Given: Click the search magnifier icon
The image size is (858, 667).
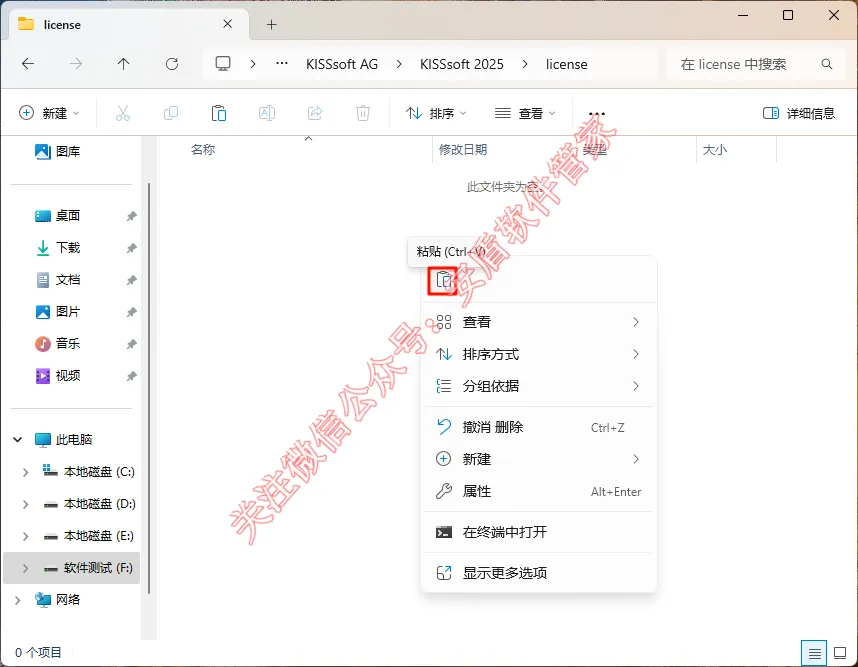Looking at the screenshot, I should point(827,64).
